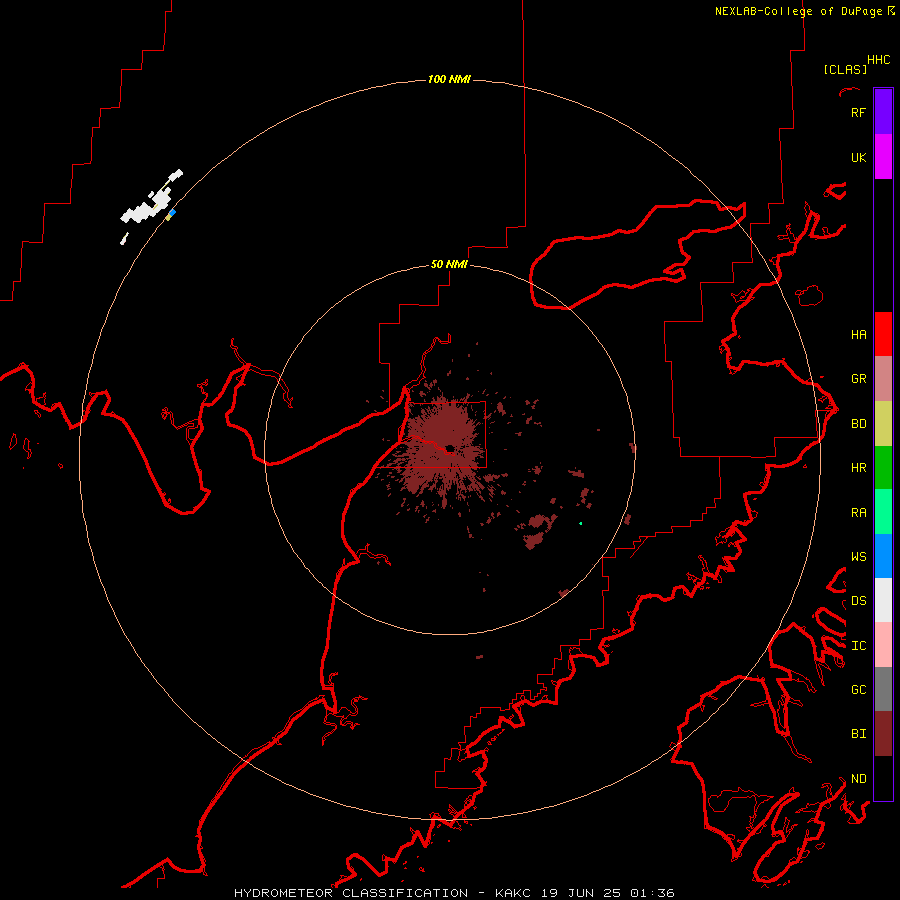The width and height of the screenshot is (900, 900).
Task: Click the HR legend label text
Action: [x=858, y=468]
